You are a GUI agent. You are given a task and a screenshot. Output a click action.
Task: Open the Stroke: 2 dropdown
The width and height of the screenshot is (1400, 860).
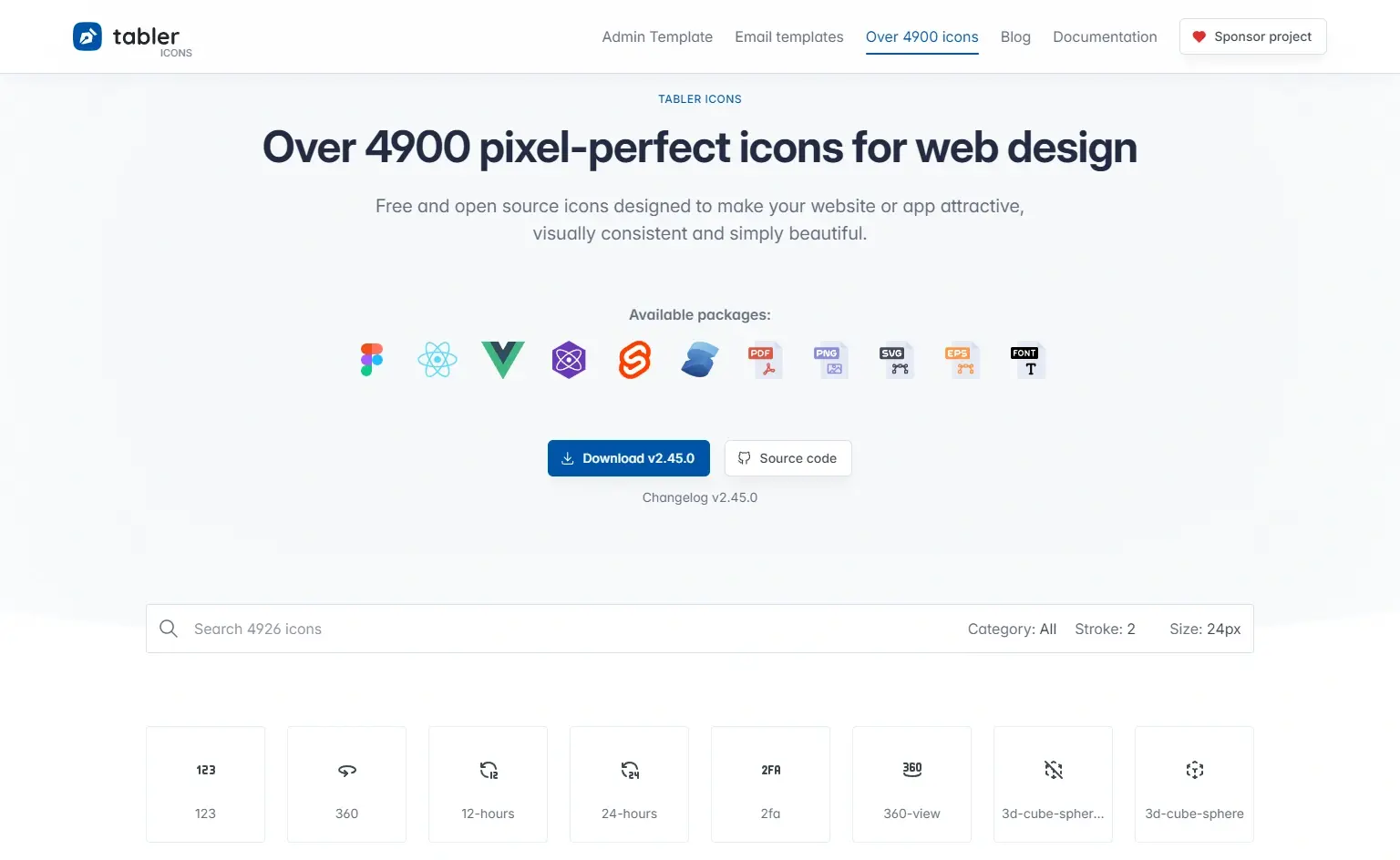coord(1105,629)
